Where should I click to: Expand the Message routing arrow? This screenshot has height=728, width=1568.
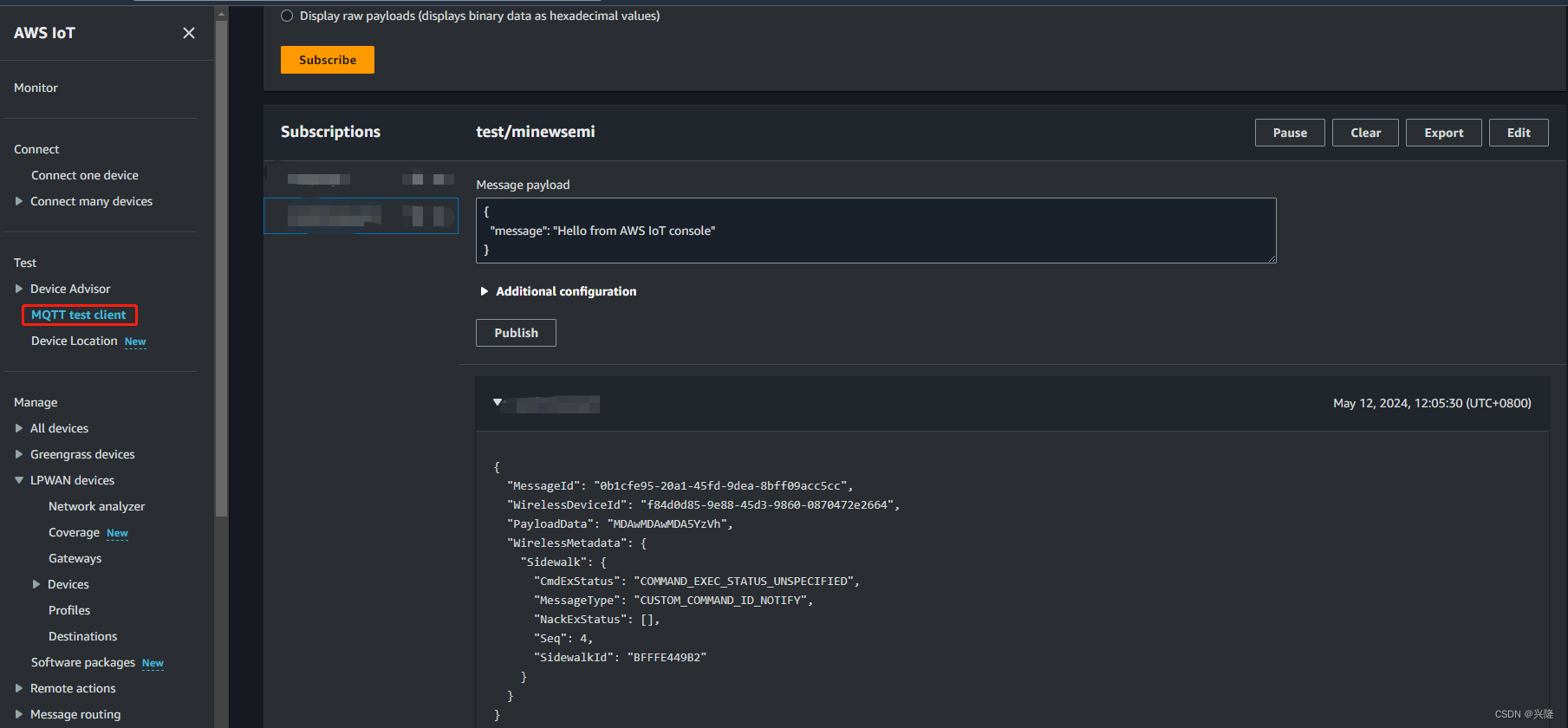click(19, 714)
